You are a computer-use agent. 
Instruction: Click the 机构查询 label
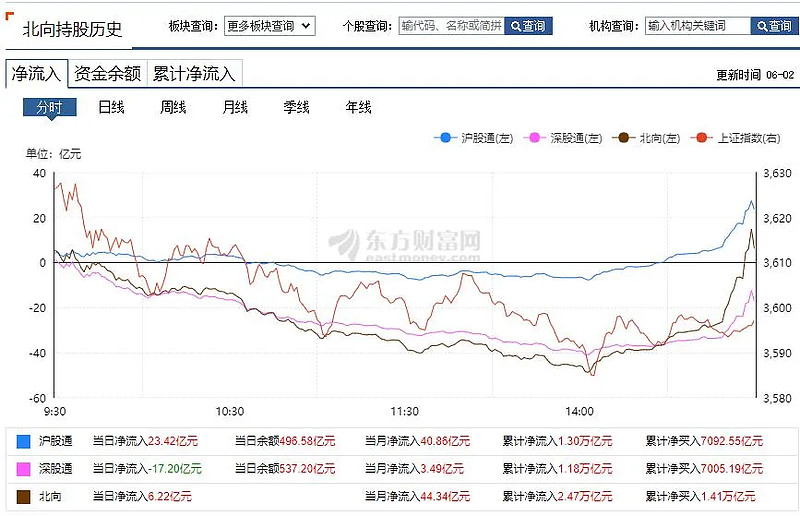614,26
